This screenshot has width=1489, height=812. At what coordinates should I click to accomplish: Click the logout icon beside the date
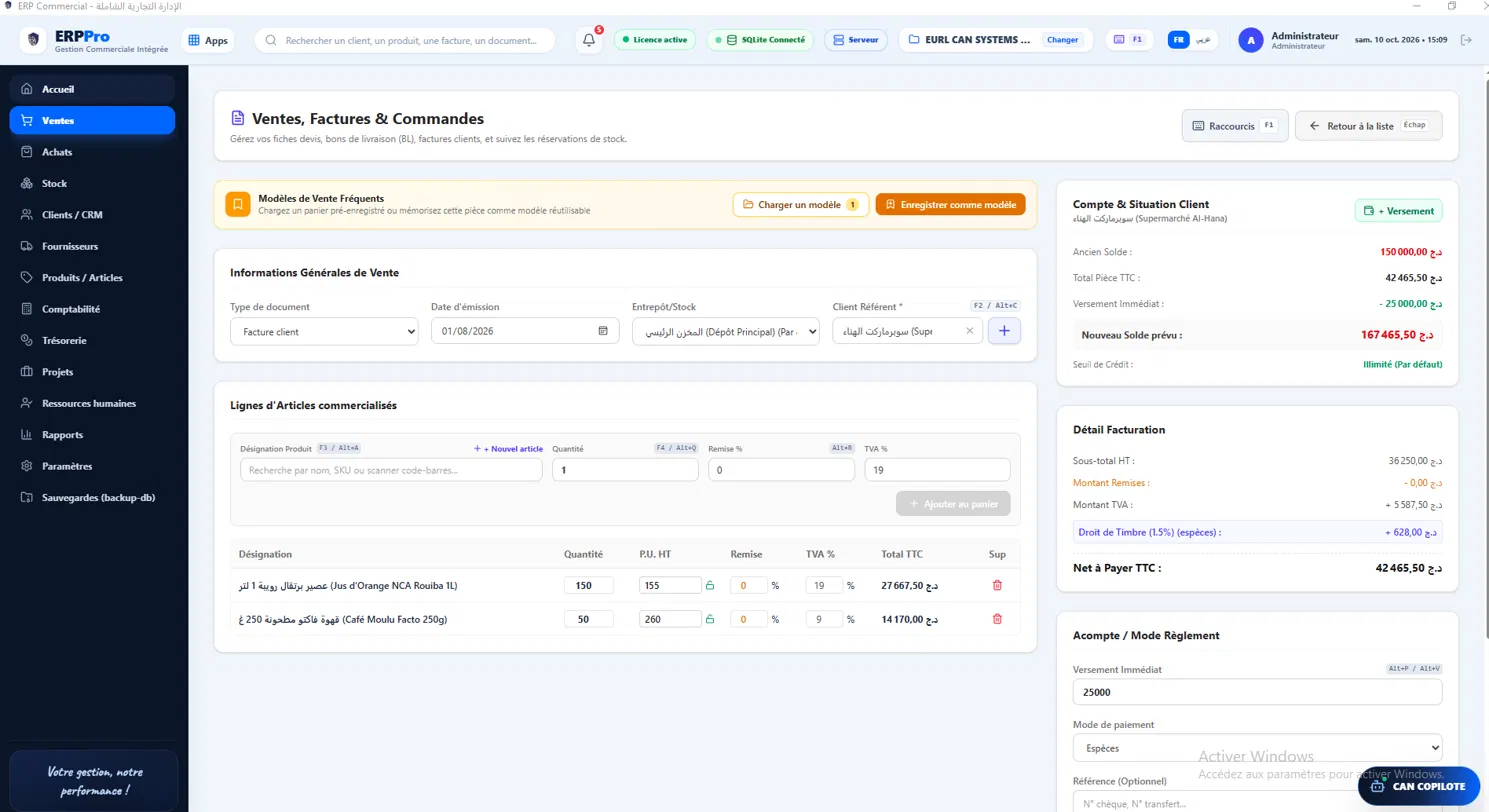click(1466, 40)
